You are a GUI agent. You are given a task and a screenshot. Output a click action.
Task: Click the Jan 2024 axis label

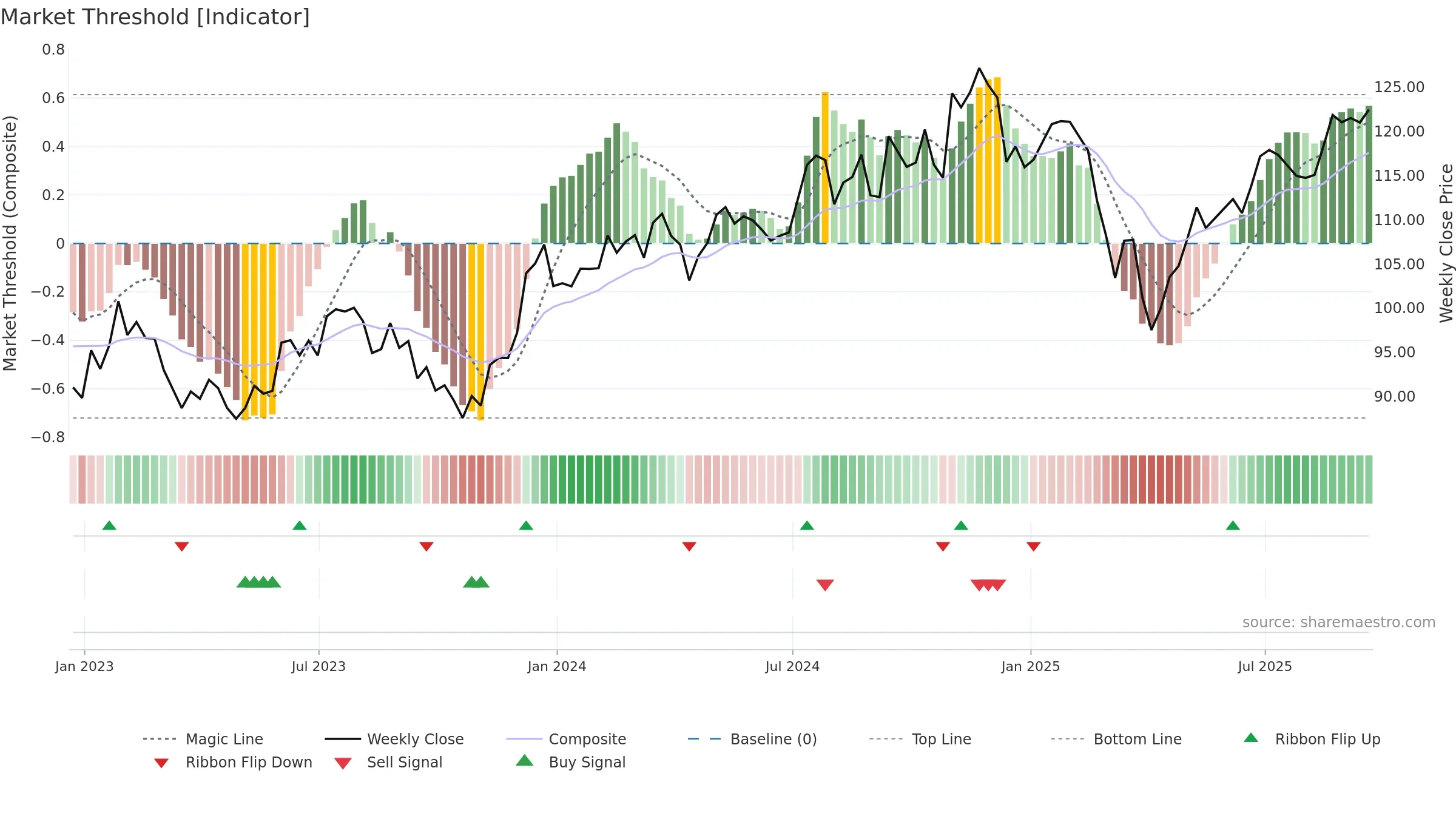(557, 666)
